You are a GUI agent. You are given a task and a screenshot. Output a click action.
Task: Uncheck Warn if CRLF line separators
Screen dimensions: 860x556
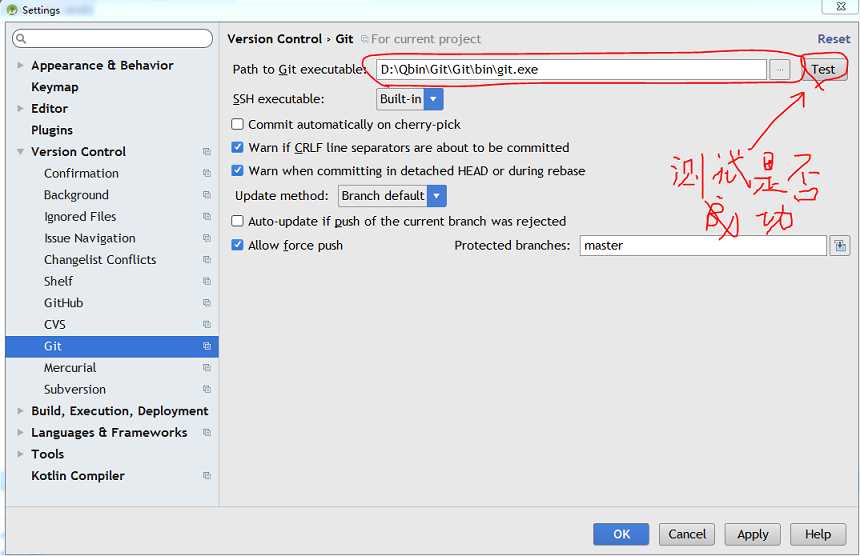coord(237,147)
